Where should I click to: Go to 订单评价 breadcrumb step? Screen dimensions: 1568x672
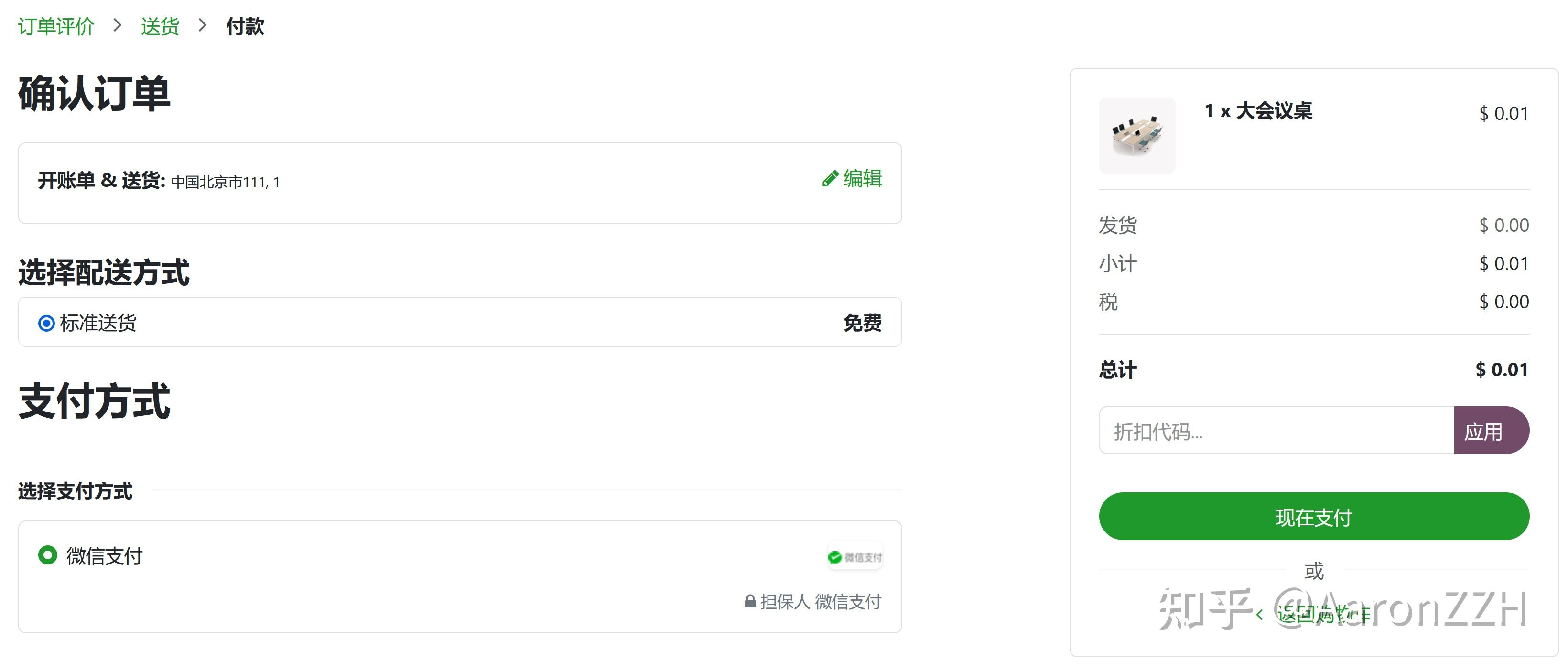[56, 26]
